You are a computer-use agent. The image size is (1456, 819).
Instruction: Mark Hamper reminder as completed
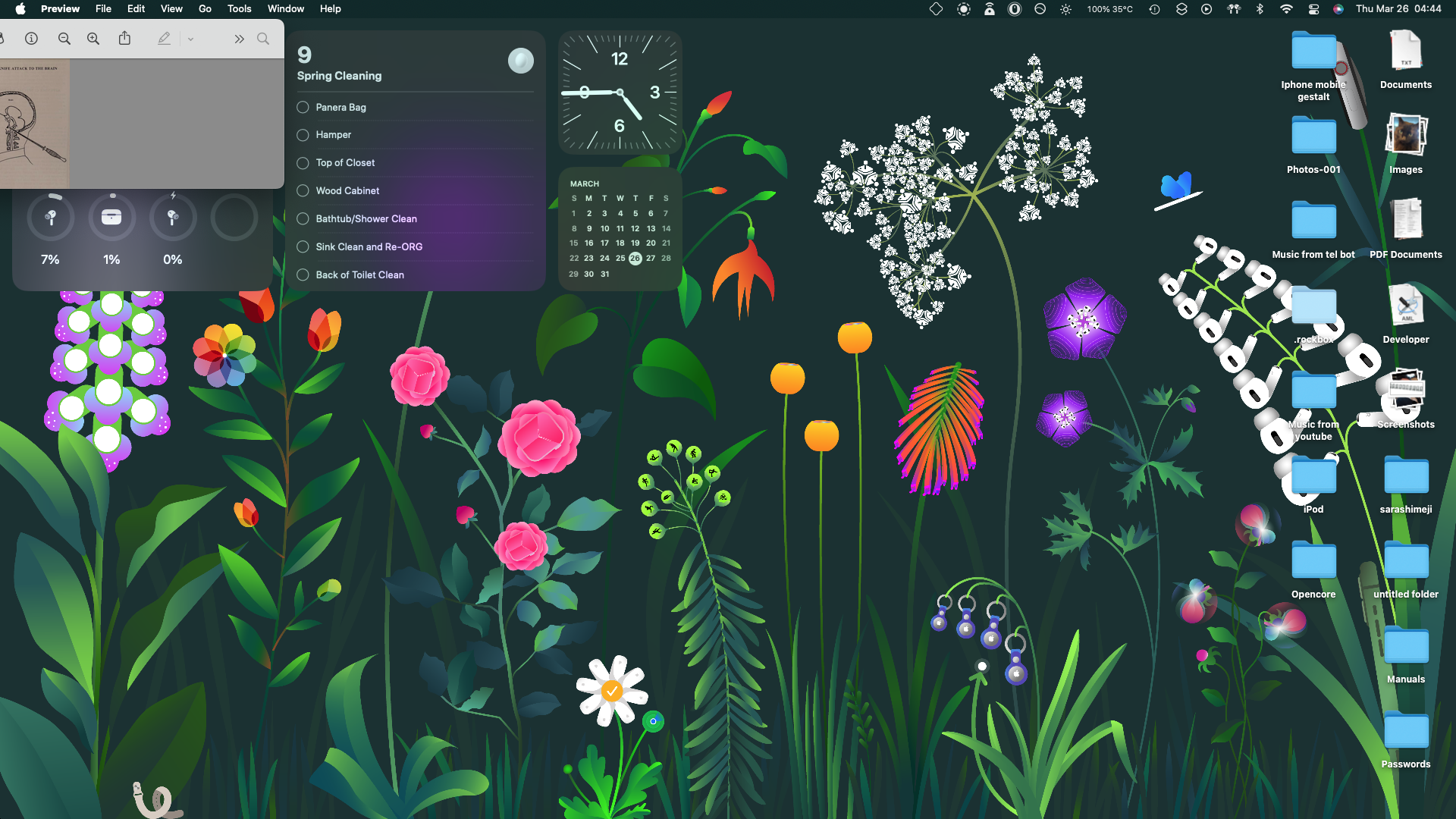[303, 135]
